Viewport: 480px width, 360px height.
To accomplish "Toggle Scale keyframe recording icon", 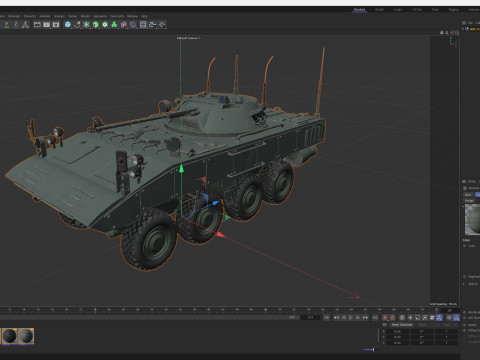I will [x=417, y=318].
